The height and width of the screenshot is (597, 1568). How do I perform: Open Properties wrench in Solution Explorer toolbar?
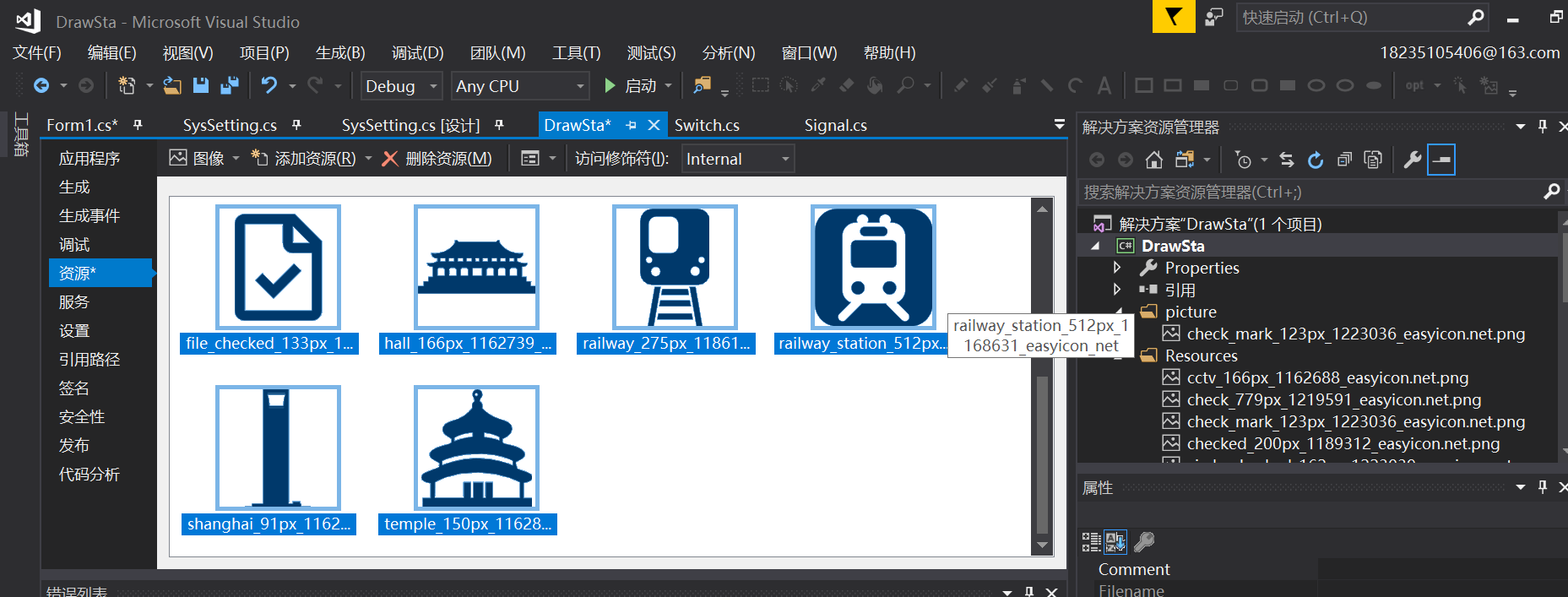pos(1412,160)
